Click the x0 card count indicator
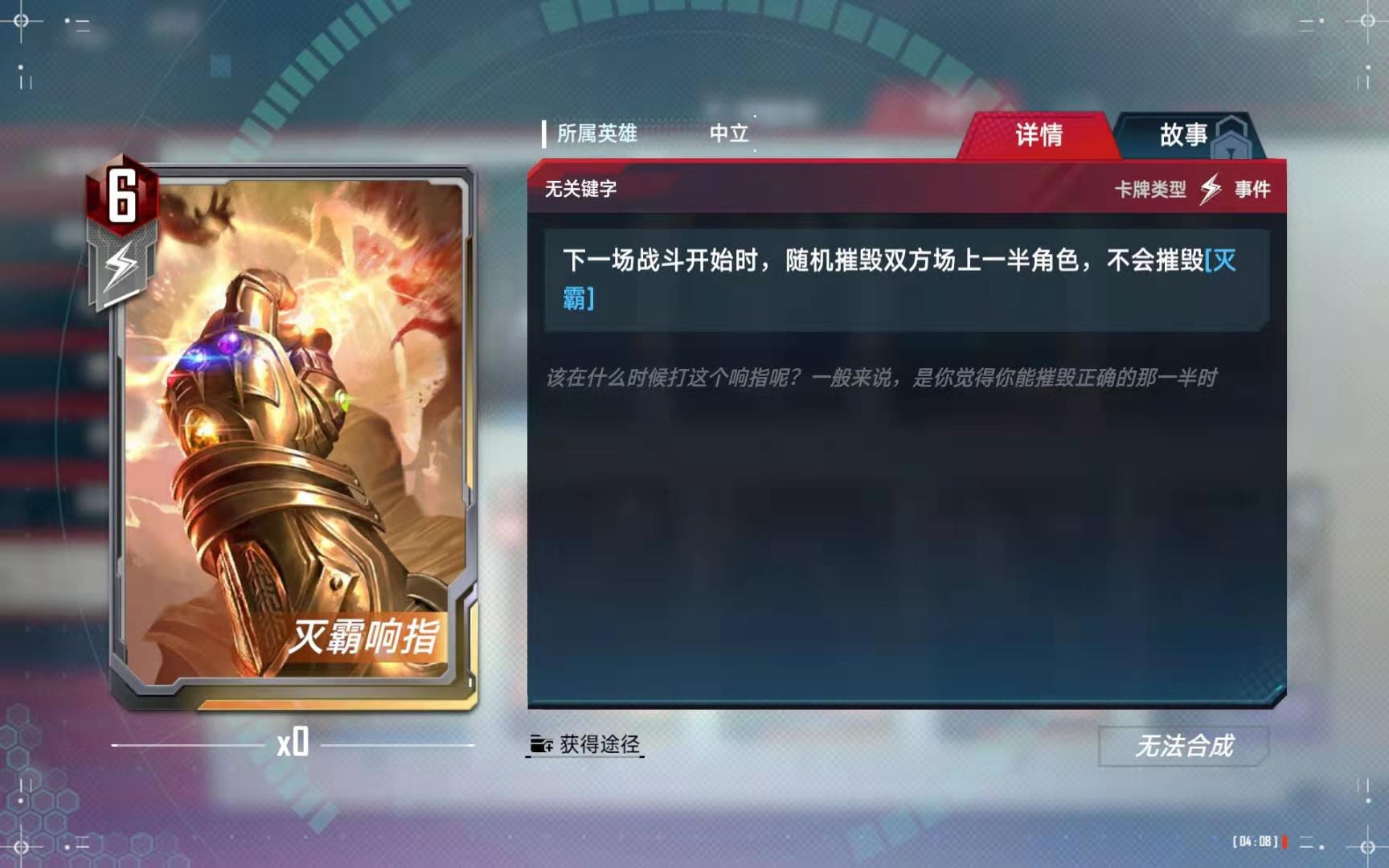Viewport: 1389px width, 868px height. click(x=293, y=743)
